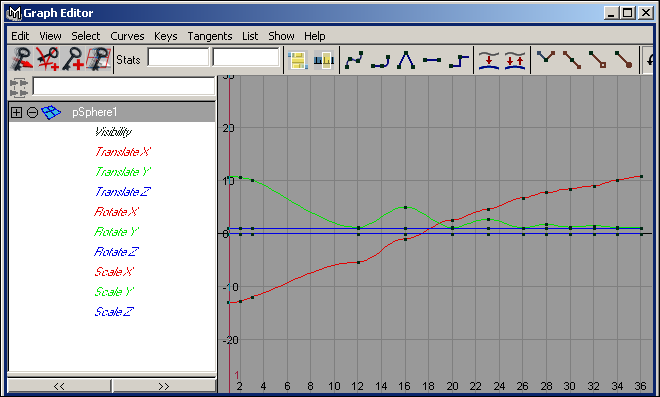Open the Curves menu
660x397 pixels.
click(127, 36)
